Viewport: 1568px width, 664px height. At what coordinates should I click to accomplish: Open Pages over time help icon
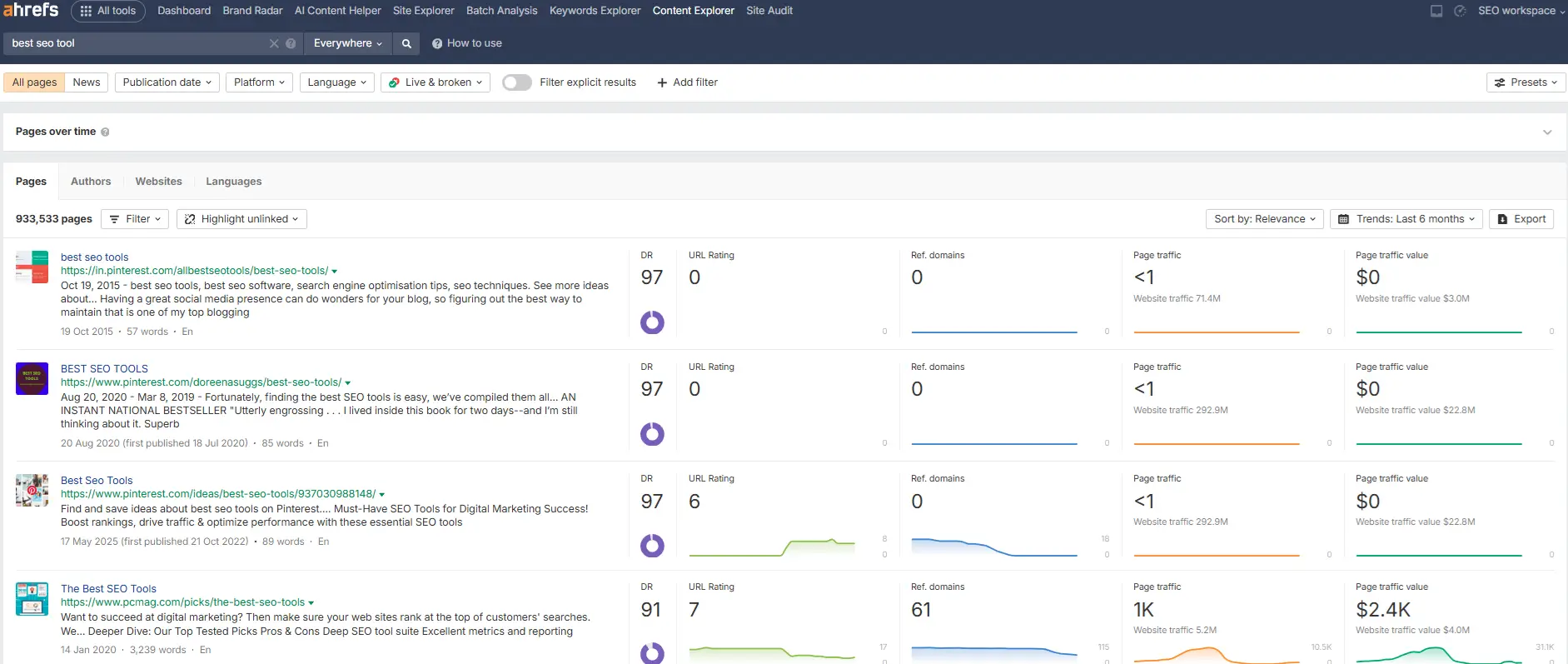pos(105,132)
